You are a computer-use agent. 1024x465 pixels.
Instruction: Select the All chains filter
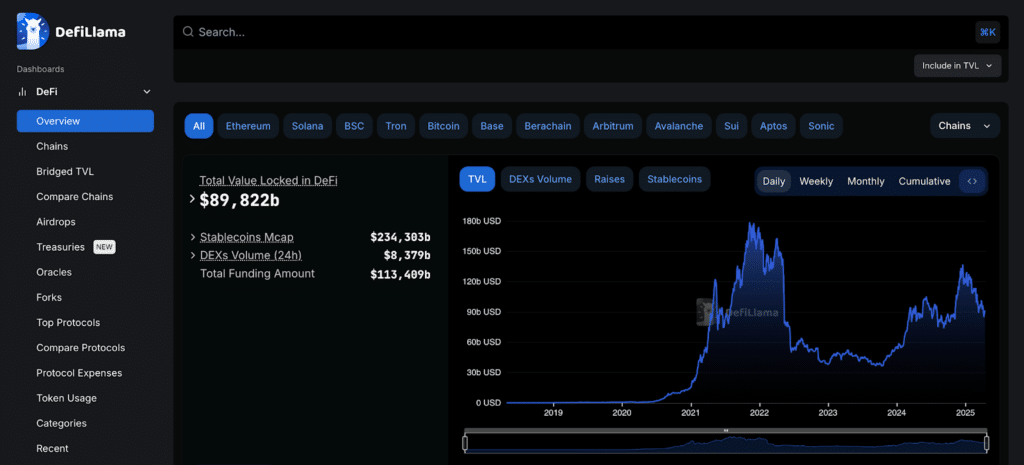(x=199, y=126)
